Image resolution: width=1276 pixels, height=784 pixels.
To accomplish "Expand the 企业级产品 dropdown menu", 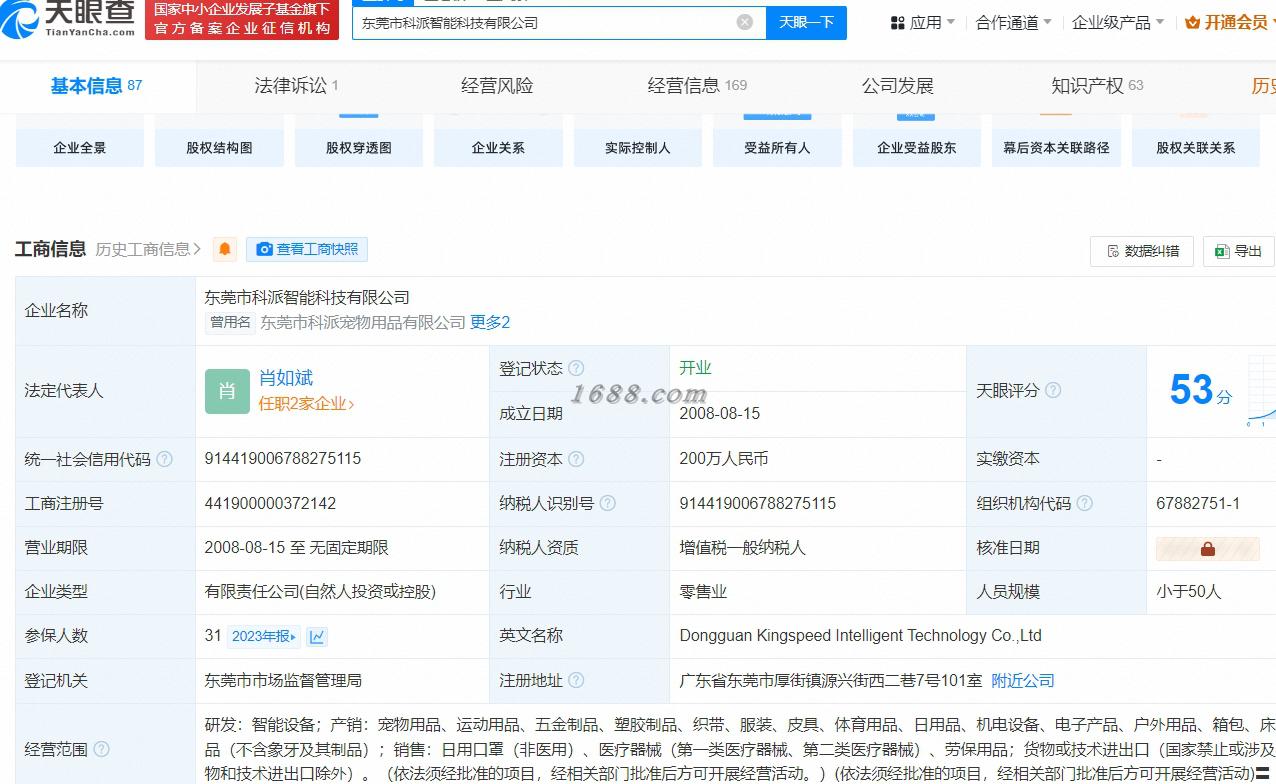I will (x=1118, y=22).
